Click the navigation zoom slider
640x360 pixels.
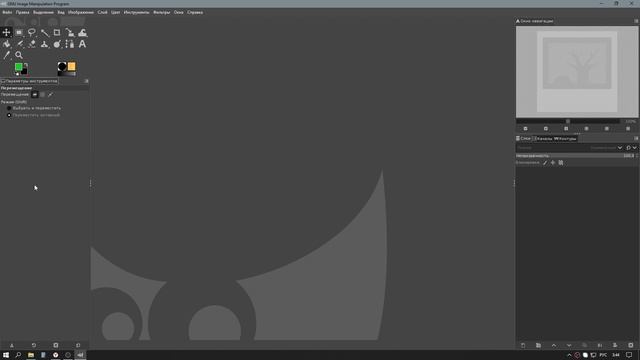click(568, 121)
